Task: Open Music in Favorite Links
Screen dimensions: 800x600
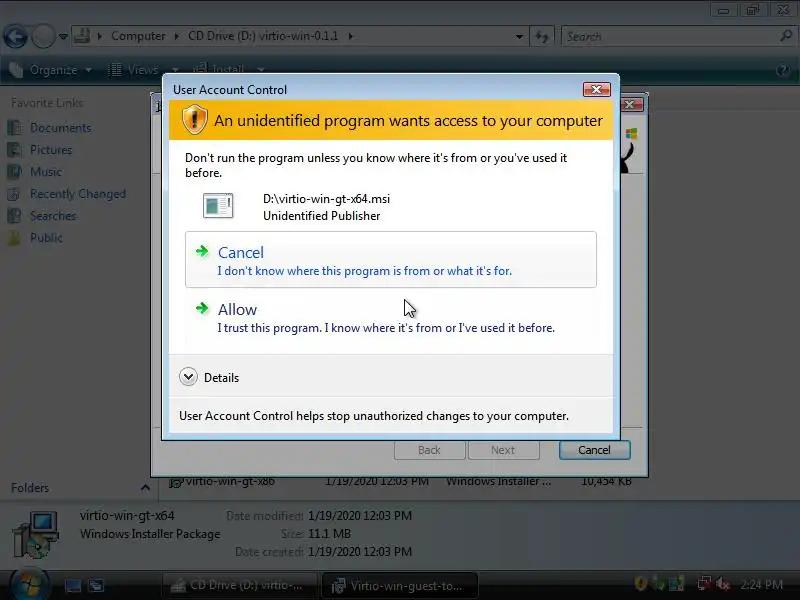Action: coord(45,171)
